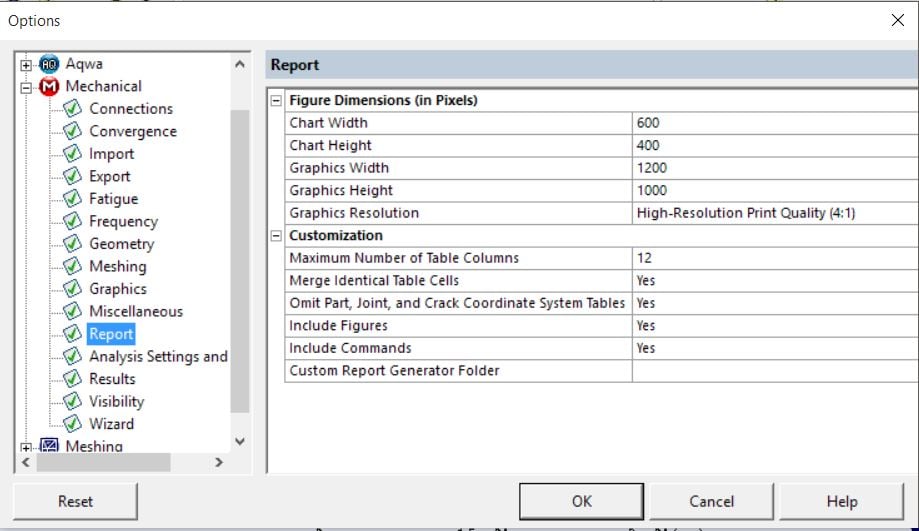Click the checkmark icon beside Miscellaneous

point(73,311)
